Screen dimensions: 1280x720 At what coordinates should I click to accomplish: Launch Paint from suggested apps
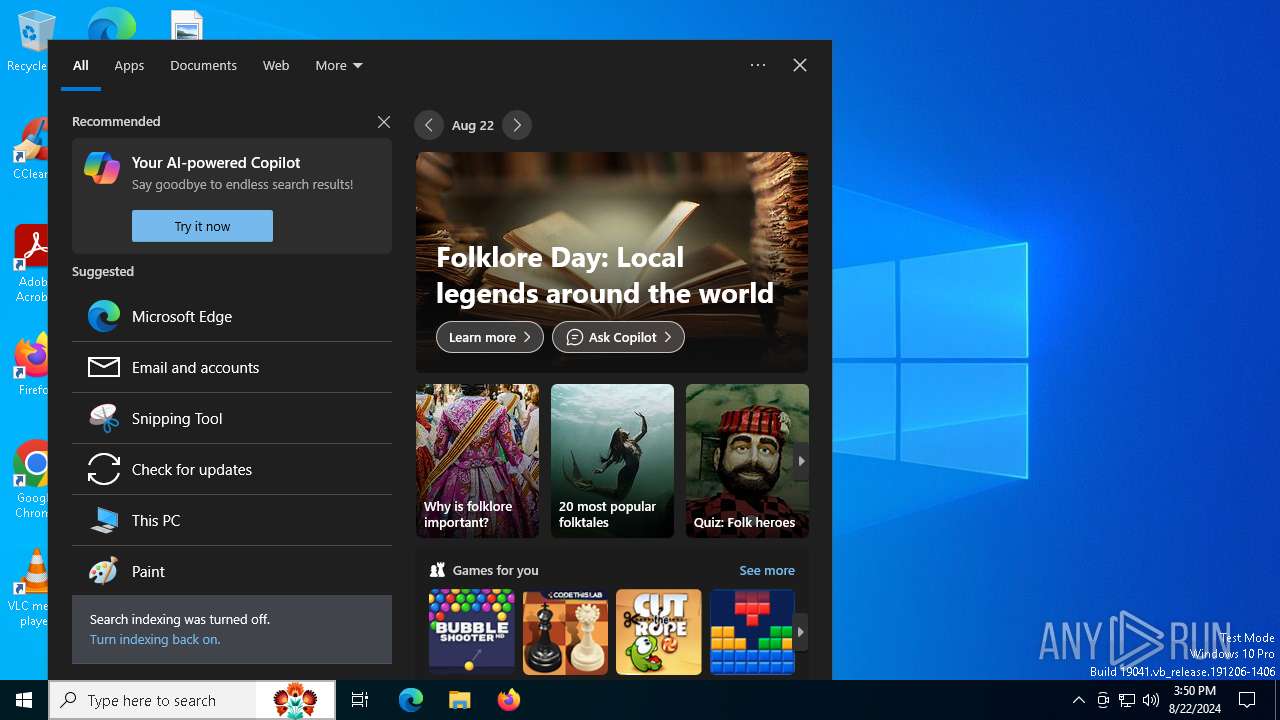[232, 571]
